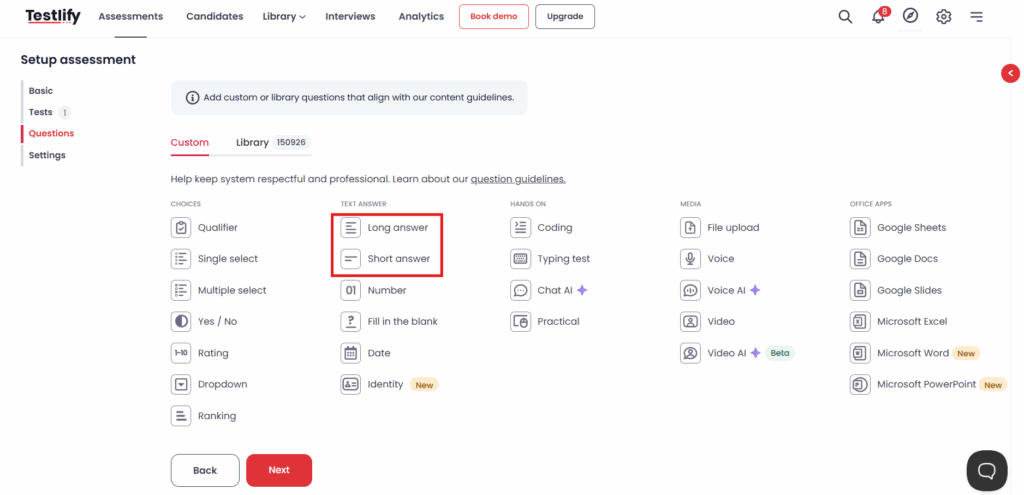
Task: Go to Settings in setup sidebar
Action: click(x=47, y=155)
